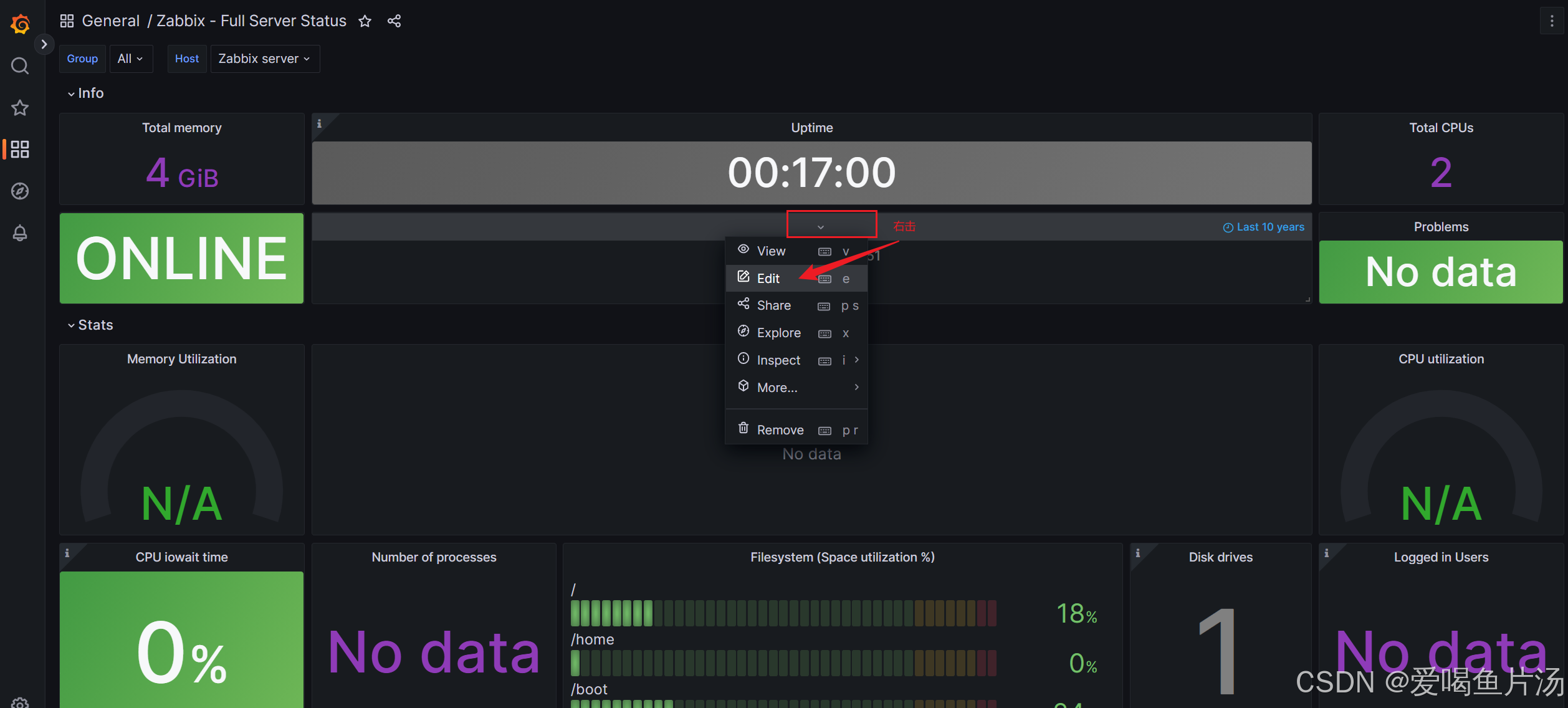Open the Host Zabbix server dropdown
The image size is (1568, 708).
[x=265, y=59]
